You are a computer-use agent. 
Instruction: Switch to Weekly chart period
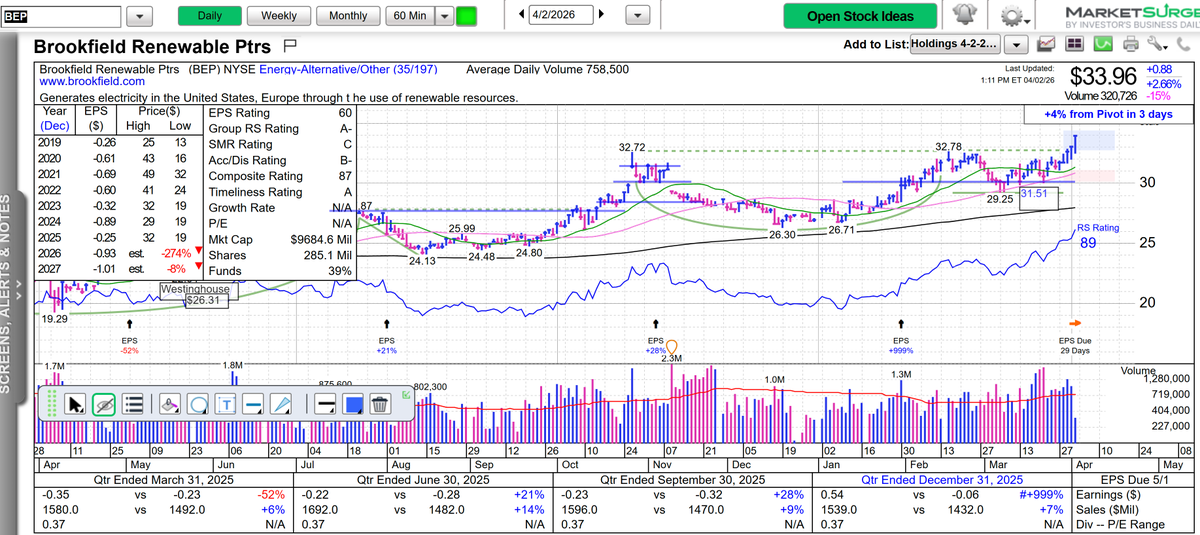[278, 16]
